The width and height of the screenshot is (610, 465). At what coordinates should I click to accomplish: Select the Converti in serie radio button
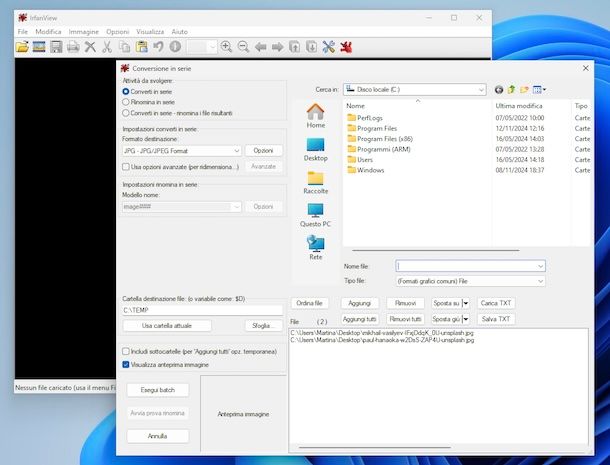[x=126, y=91]
